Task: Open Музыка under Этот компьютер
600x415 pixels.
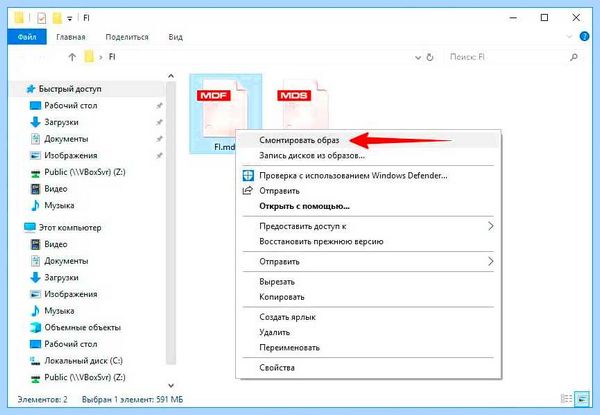Action: point(52,311)
